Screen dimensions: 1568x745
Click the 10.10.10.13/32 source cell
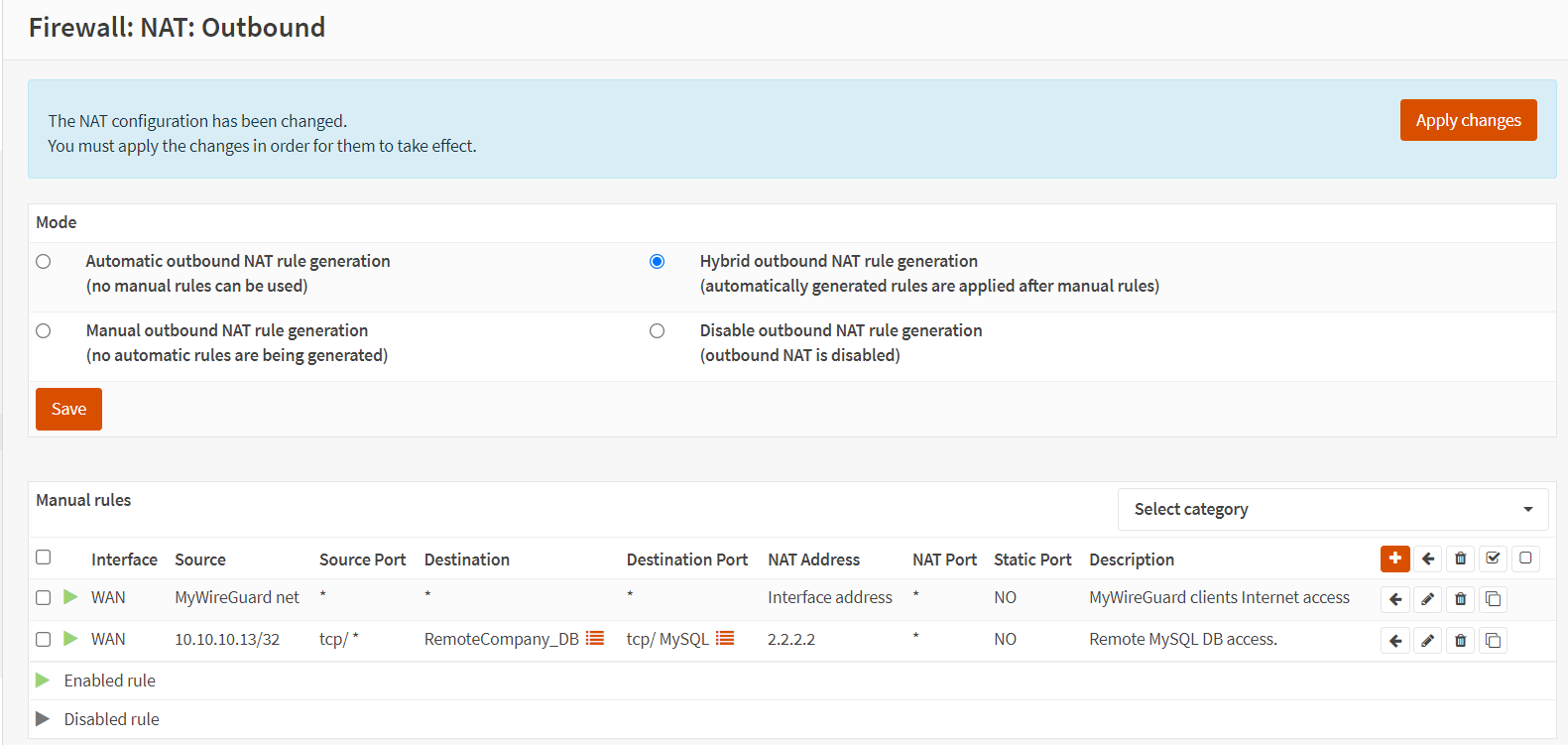[227, 639]
